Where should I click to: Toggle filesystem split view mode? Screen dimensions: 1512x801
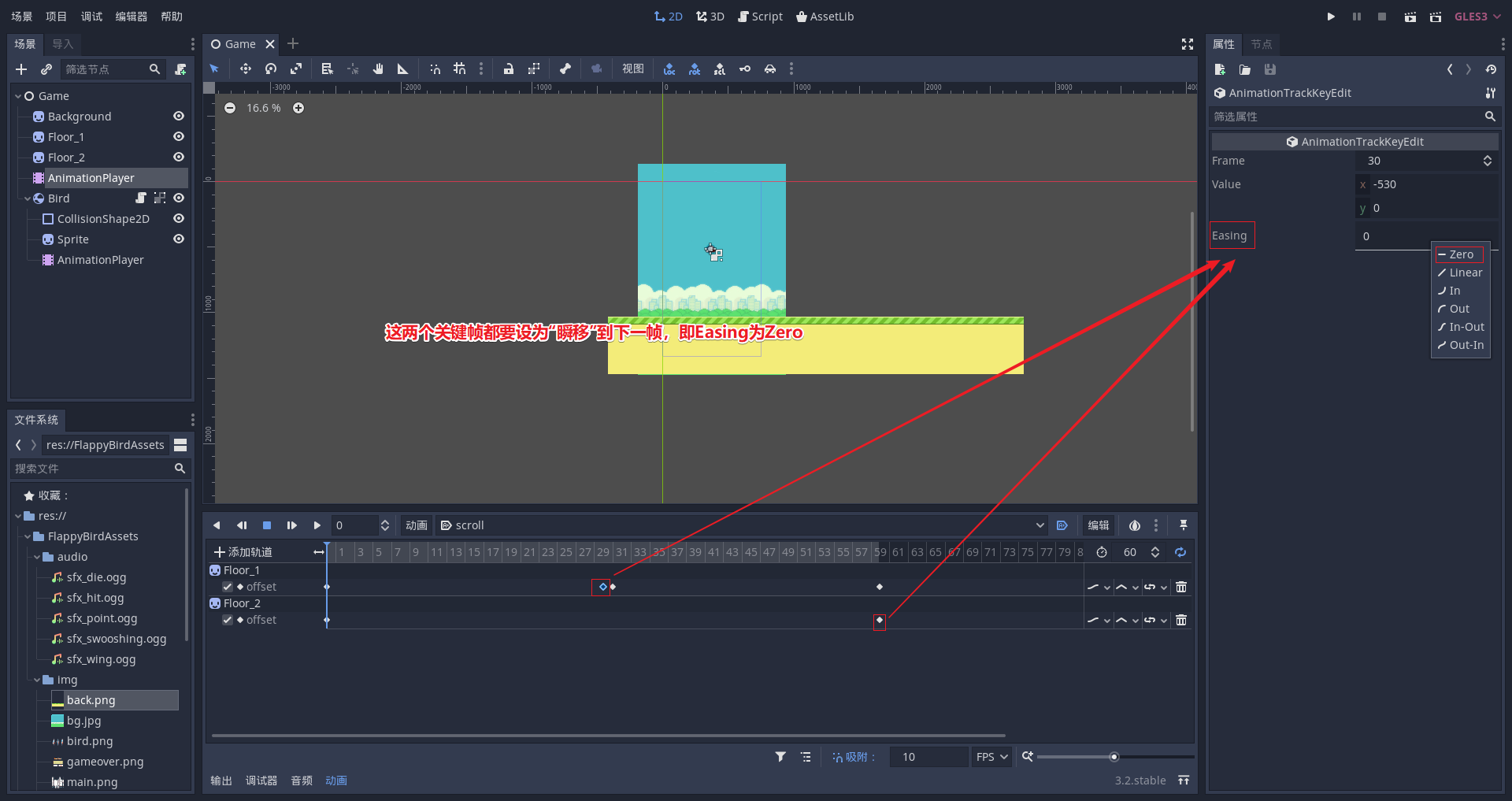click(x=180, y=445)
